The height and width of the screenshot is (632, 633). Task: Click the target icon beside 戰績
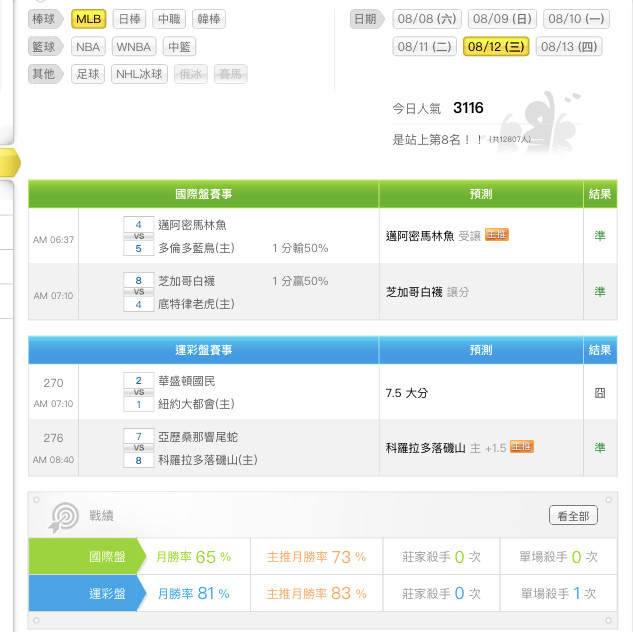[64, 517]
